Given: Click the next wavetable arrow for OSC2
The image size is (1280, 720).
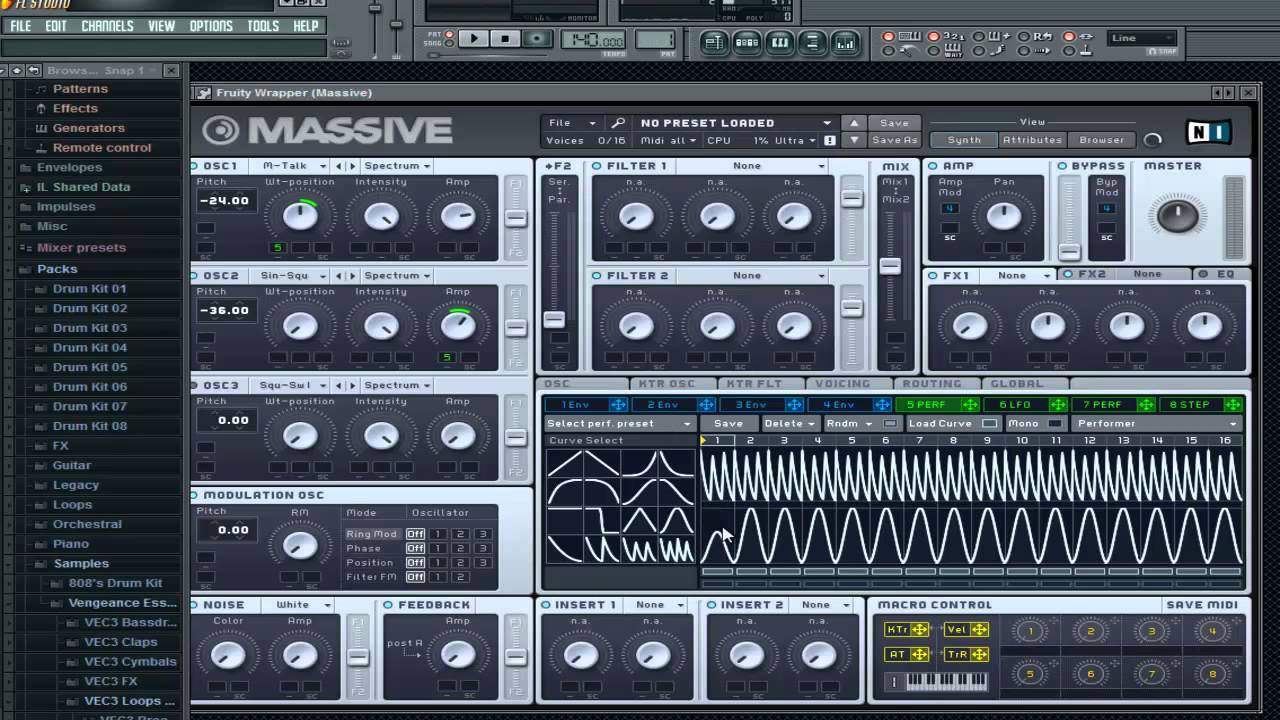Looking at the screenshot, I should 352,276.
